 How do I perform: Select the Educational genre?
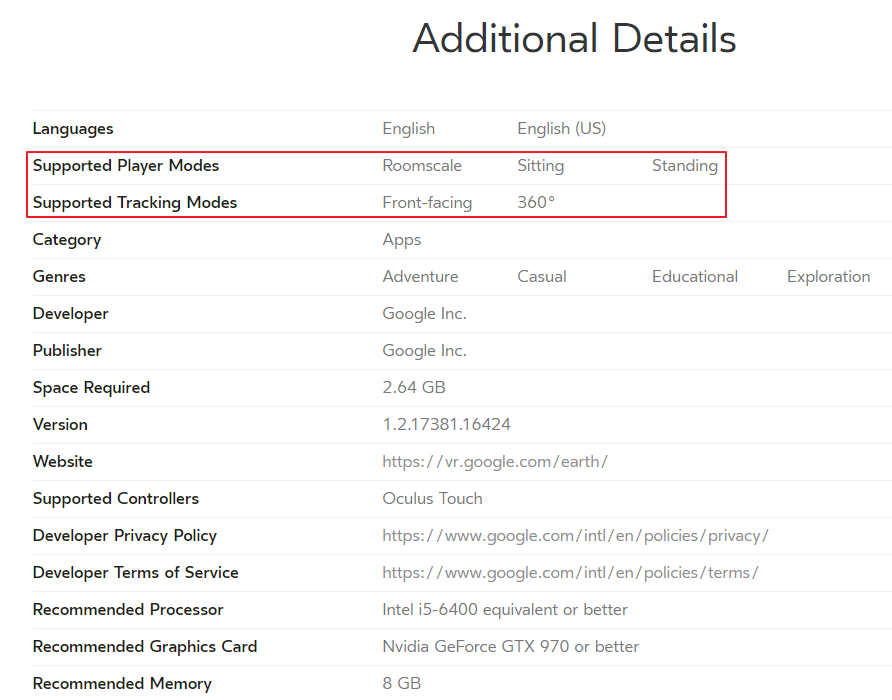click(695, 277)
